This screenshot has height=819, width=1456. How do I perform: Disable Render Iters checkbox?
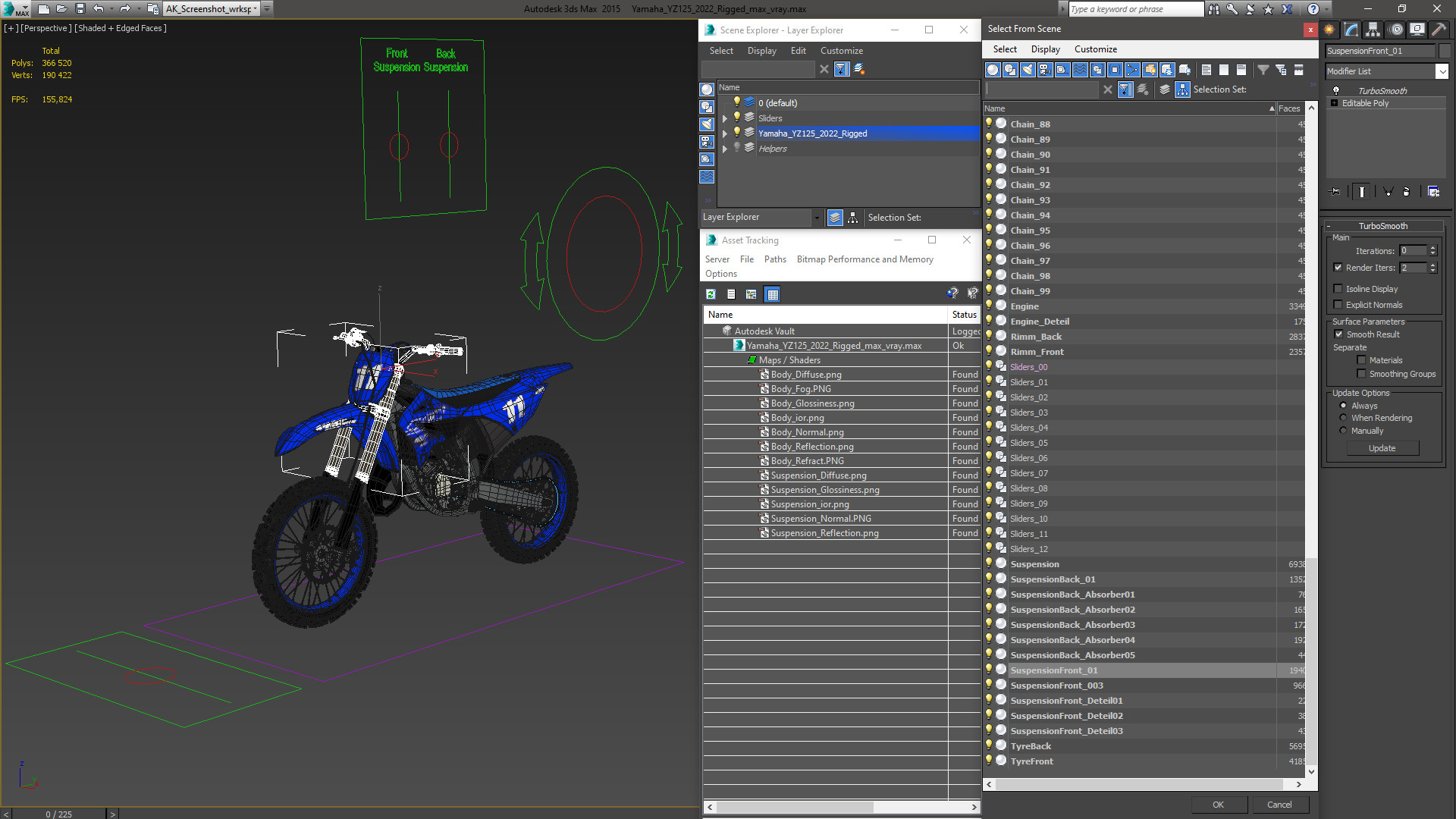click(x=1338, y=267)
